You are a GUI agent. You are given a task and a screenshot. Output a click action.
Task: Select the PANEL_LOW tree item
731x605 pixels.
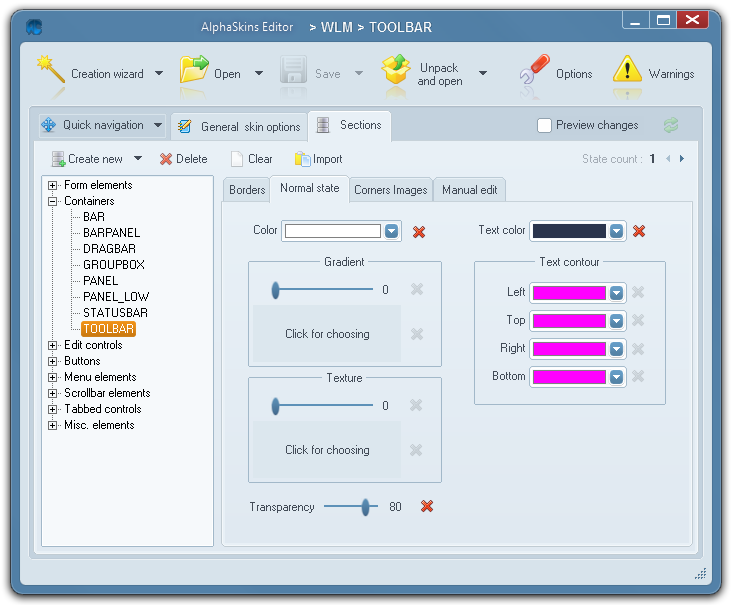coord(116,297)
